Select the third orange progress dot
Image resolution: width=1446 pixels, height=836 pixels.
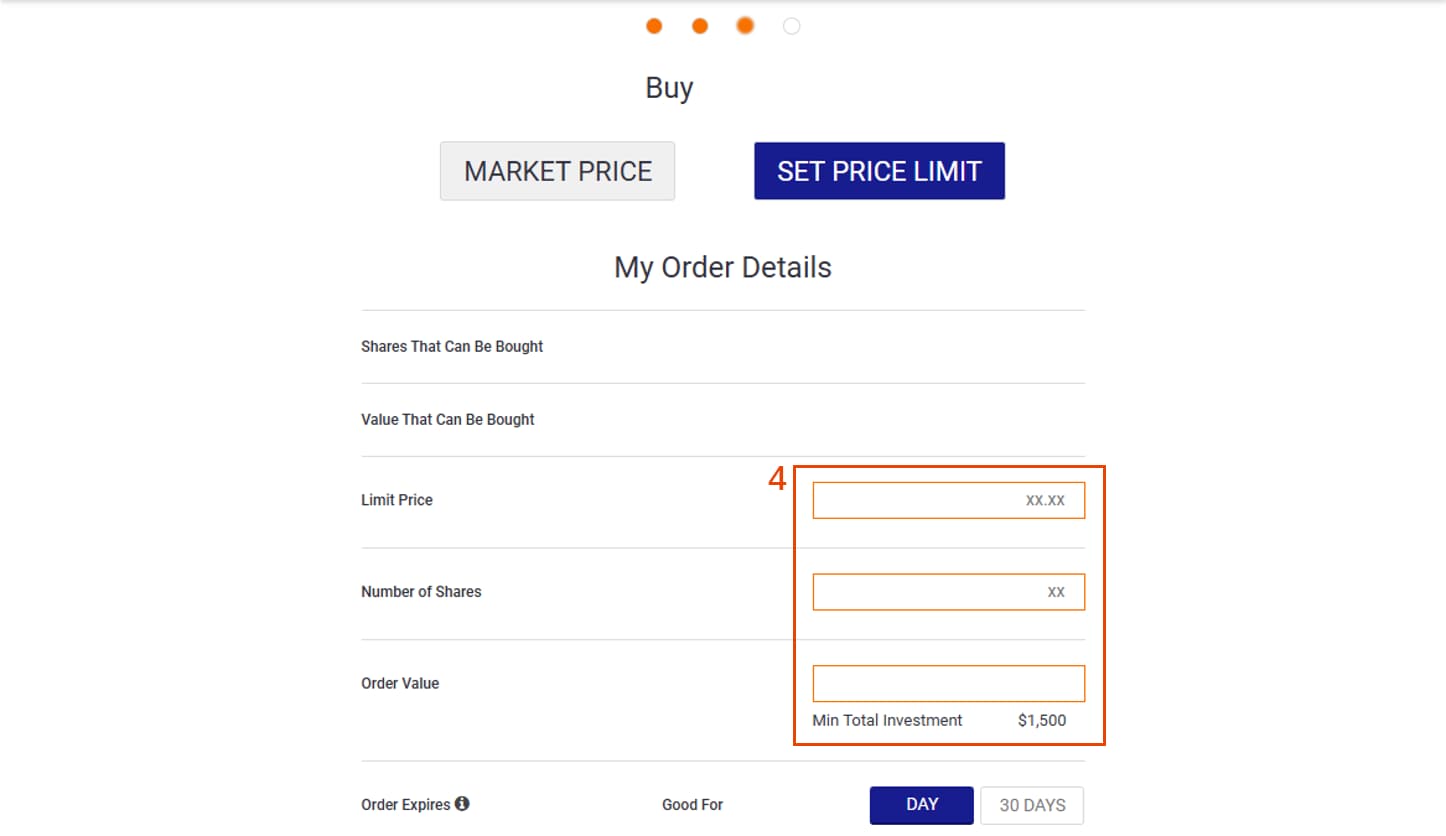pos(745,26)
